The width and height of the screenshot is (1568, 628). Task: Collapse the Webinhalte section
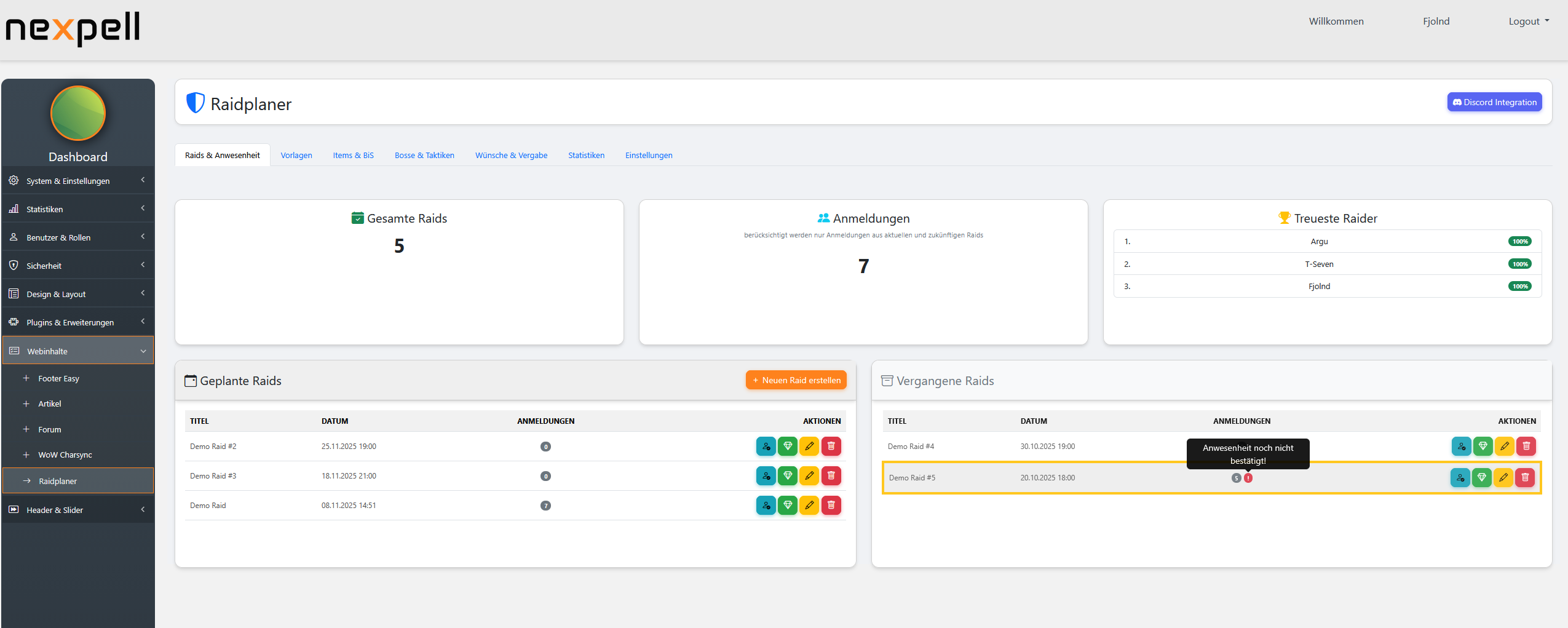[77, 351]
